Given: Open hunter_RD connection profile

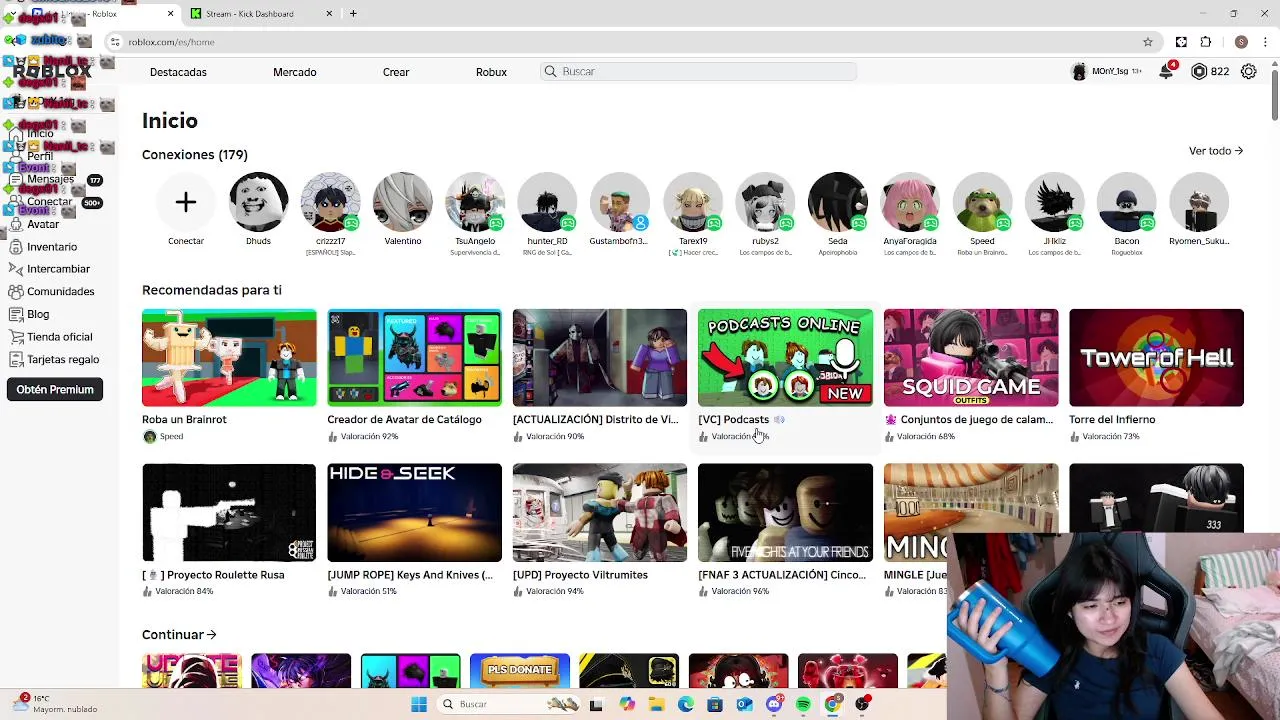Looking at the screenshot, I should click(x=547, y=213).
